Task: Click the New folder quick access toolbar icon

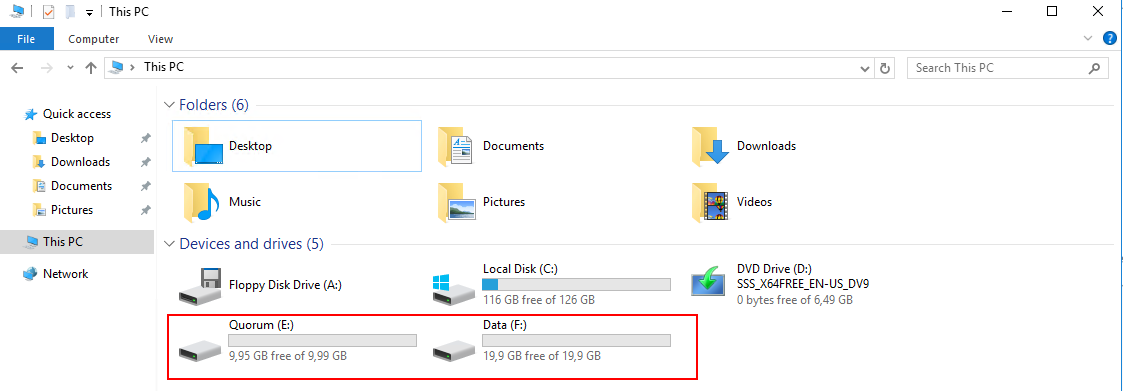Action: click(x=69, y=12)
